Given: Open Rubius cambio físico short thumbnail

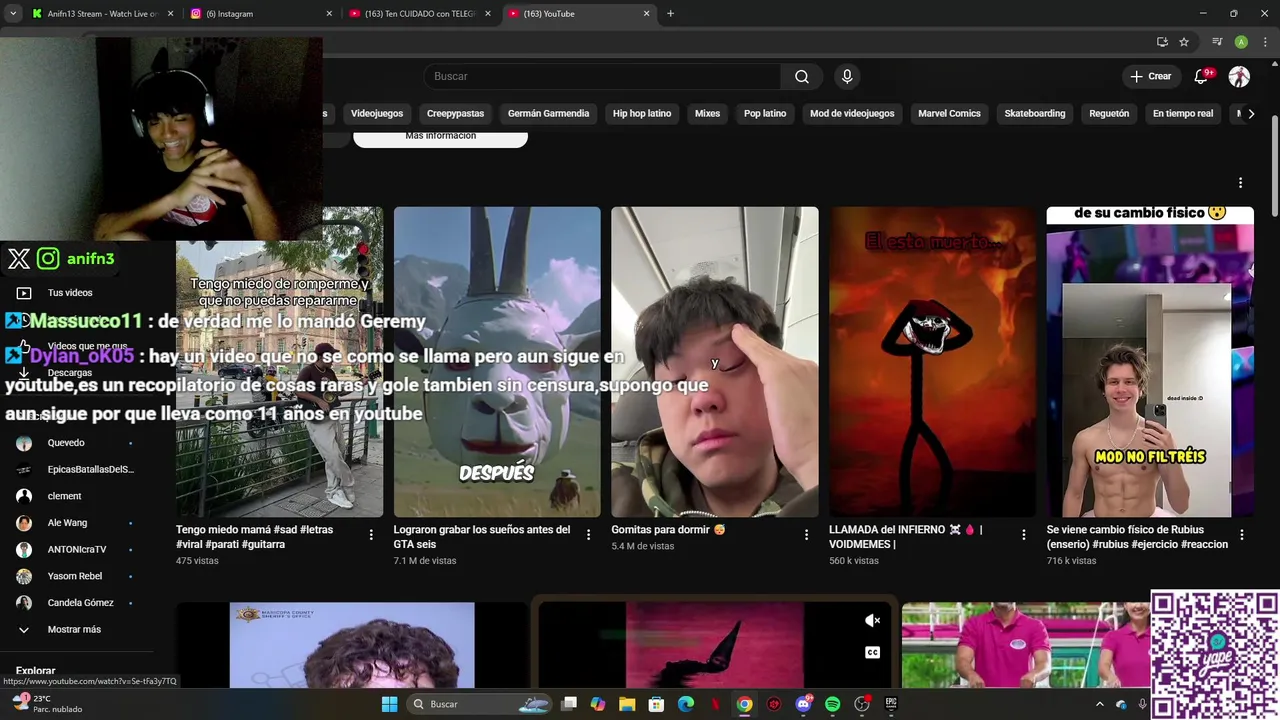Looking at the screenshot, I should (x=1150, y=362).
